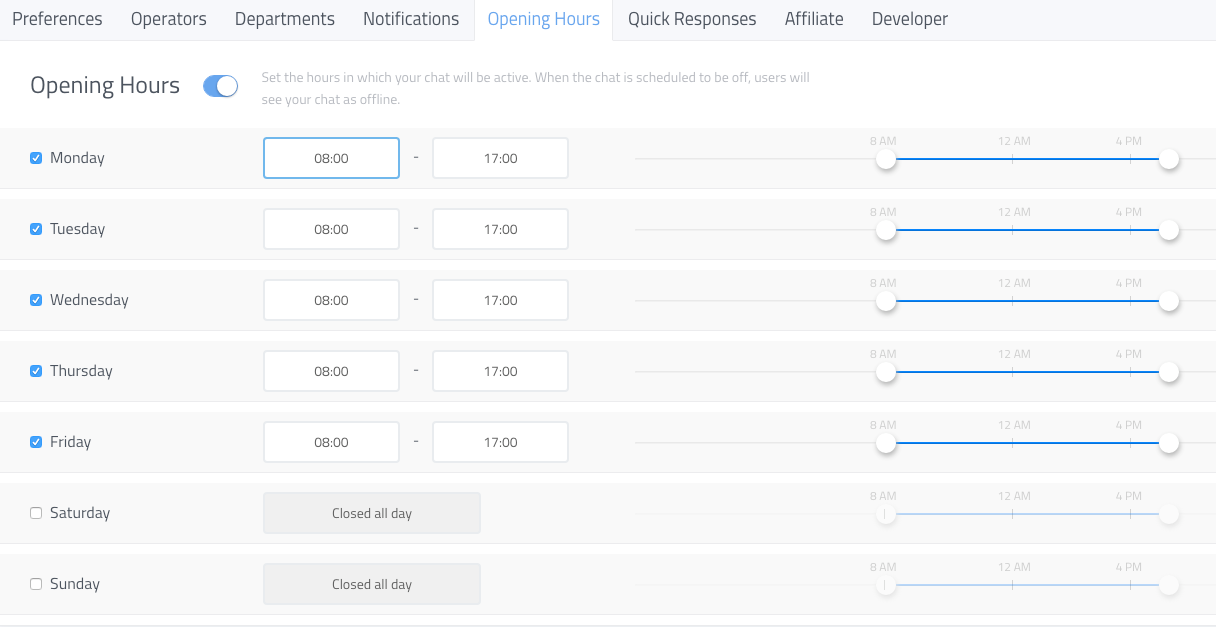This screenshot has width=1216, height=627.
Task: Select the Quick Responses tab
Action: 692,19
